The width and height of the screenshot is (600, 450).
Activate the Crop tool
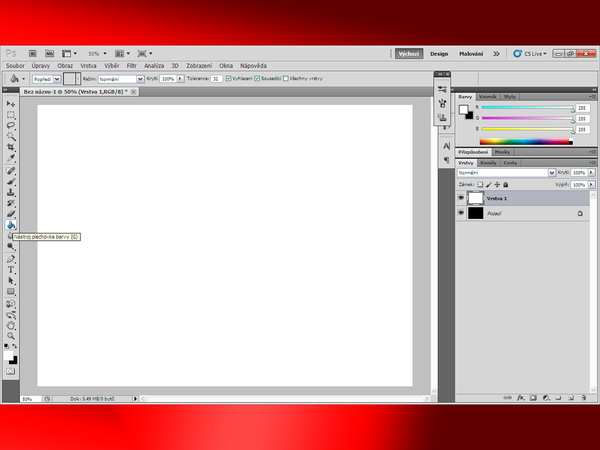pos(11,147)
